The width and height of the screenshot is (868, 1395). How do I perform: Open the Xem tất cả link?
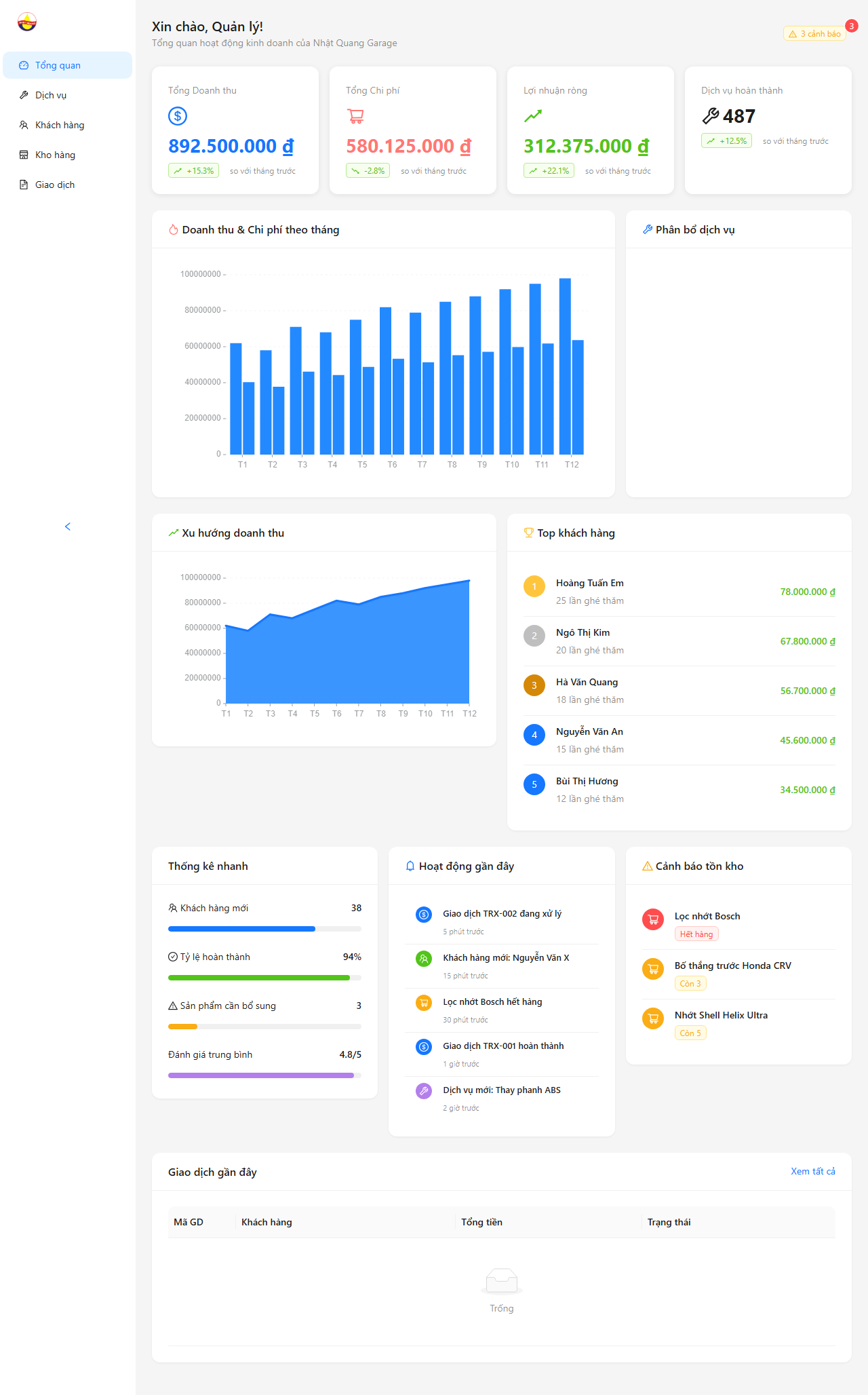click(813, 1171)
